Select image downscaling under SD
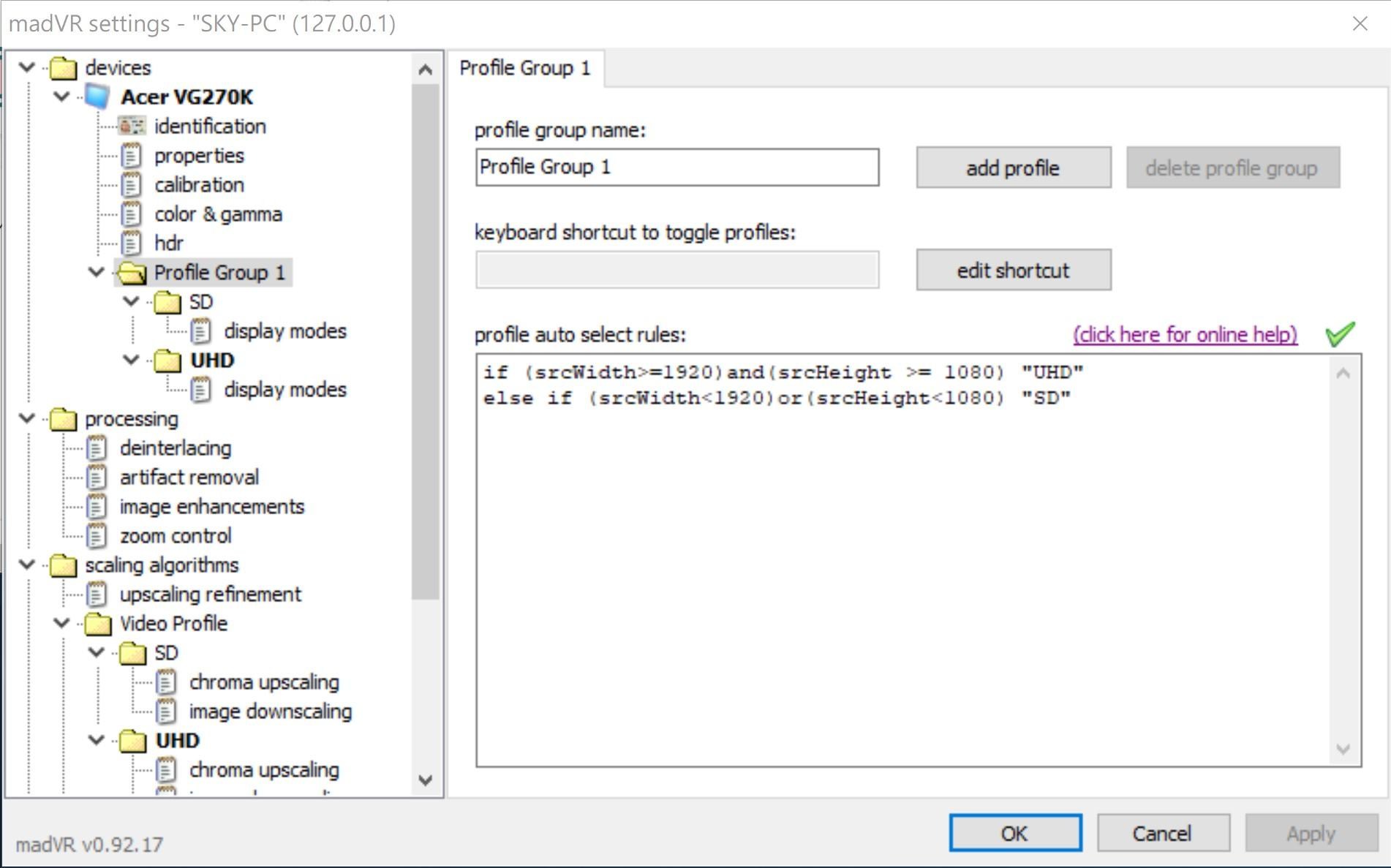 [x=270, y=711]
